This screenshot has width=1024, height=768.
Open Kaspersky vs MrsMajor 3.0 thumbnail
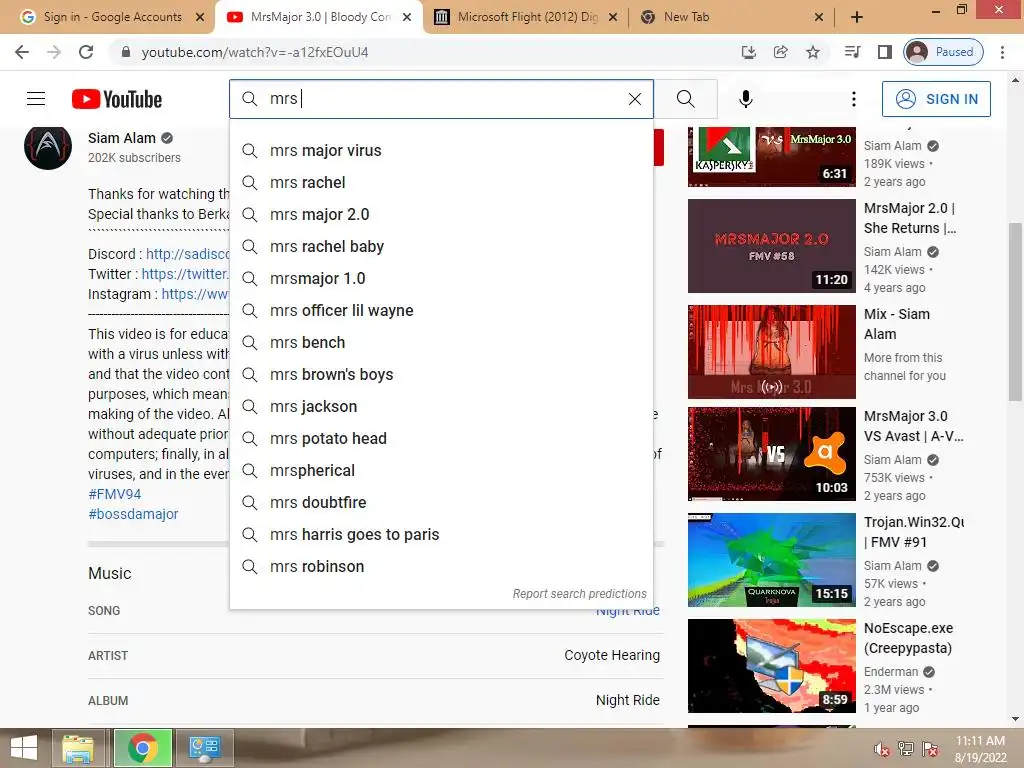(x=771, y=157)
